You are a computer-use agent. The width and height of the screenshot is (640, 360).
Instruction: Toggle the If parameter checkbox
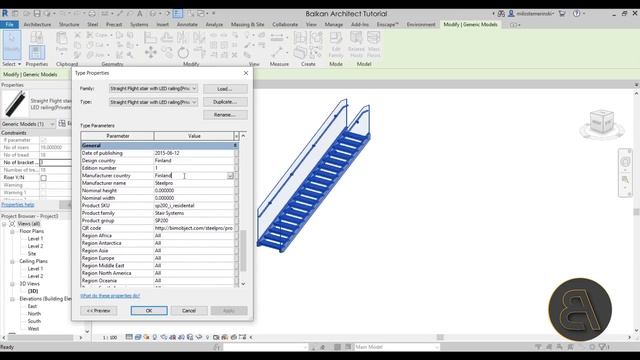[43, 140]
